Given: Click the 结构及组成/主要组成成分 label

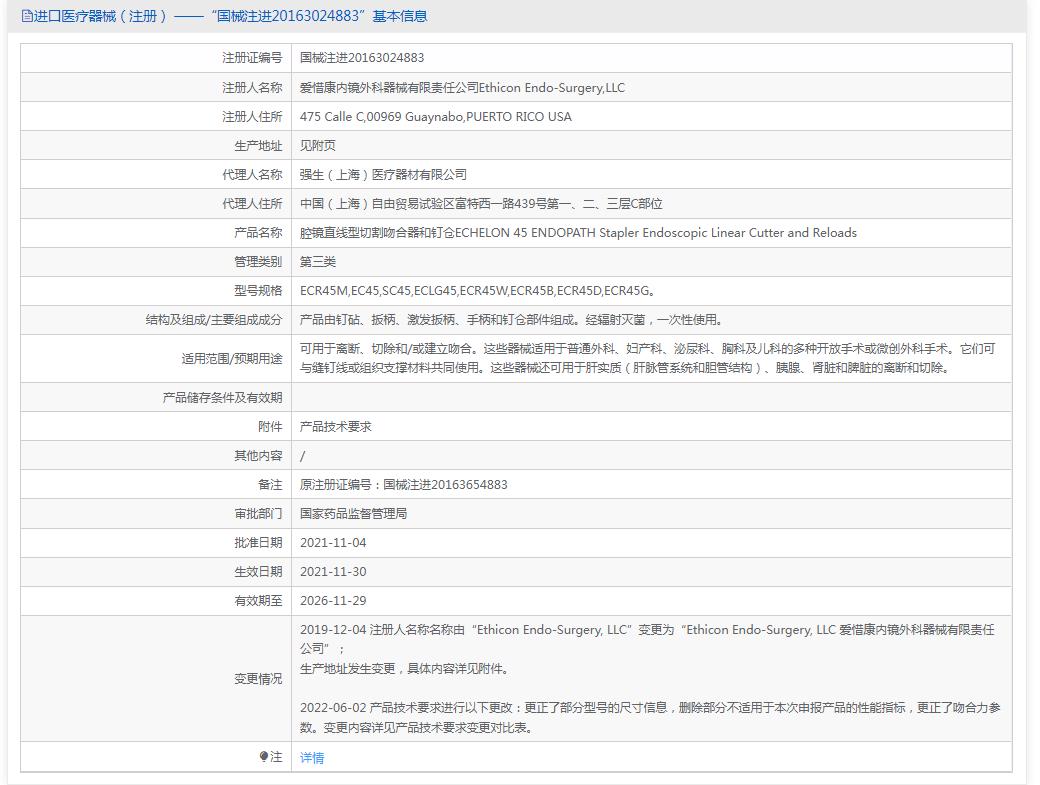Looking at the screenshot, I should tap(214, 320).
